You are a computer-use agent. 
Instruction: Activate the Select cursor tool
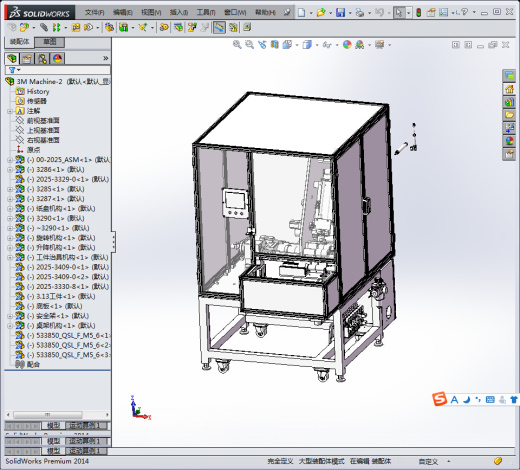(399, 13)
